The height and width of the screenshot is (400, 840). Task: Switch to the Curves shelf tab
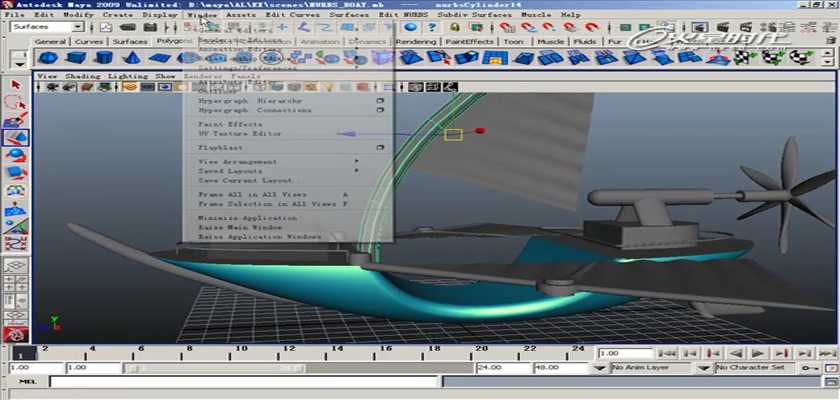coord(88,41)
